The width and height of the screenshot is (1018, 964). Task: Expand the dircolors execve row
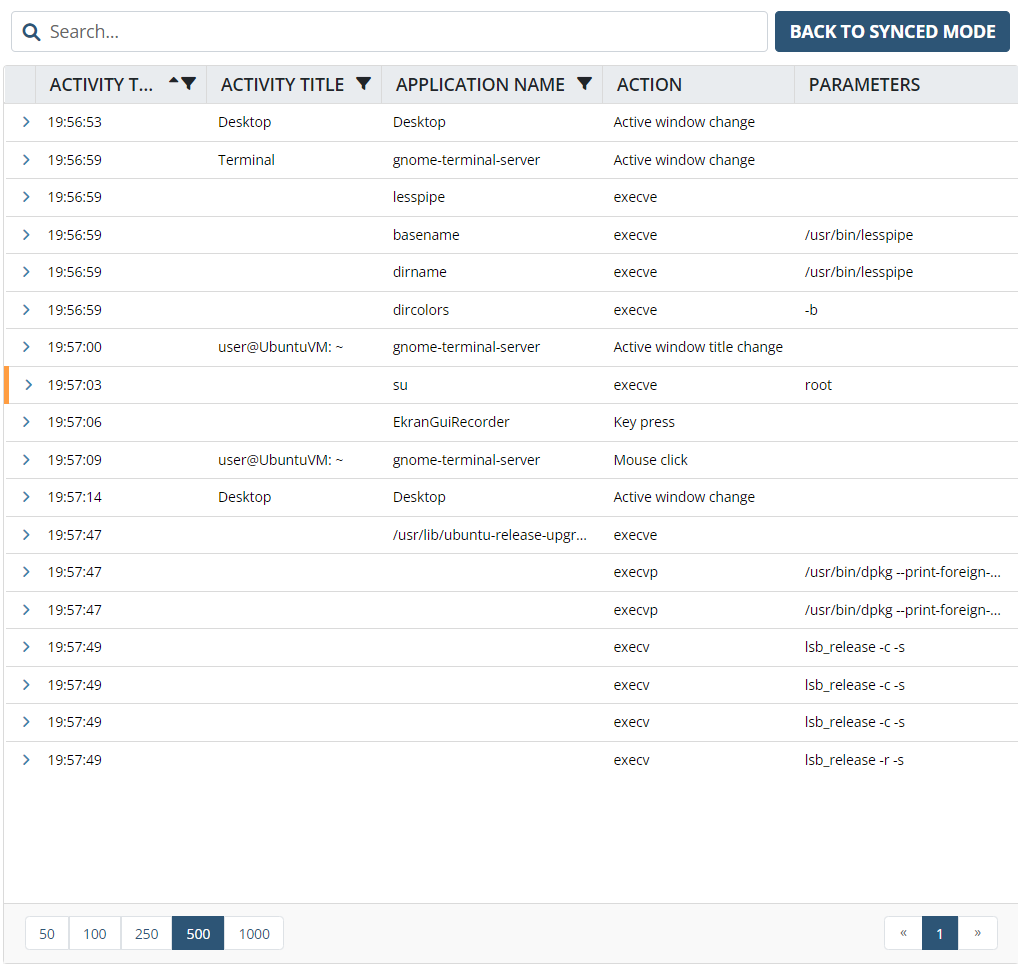(x=26, y=310)
